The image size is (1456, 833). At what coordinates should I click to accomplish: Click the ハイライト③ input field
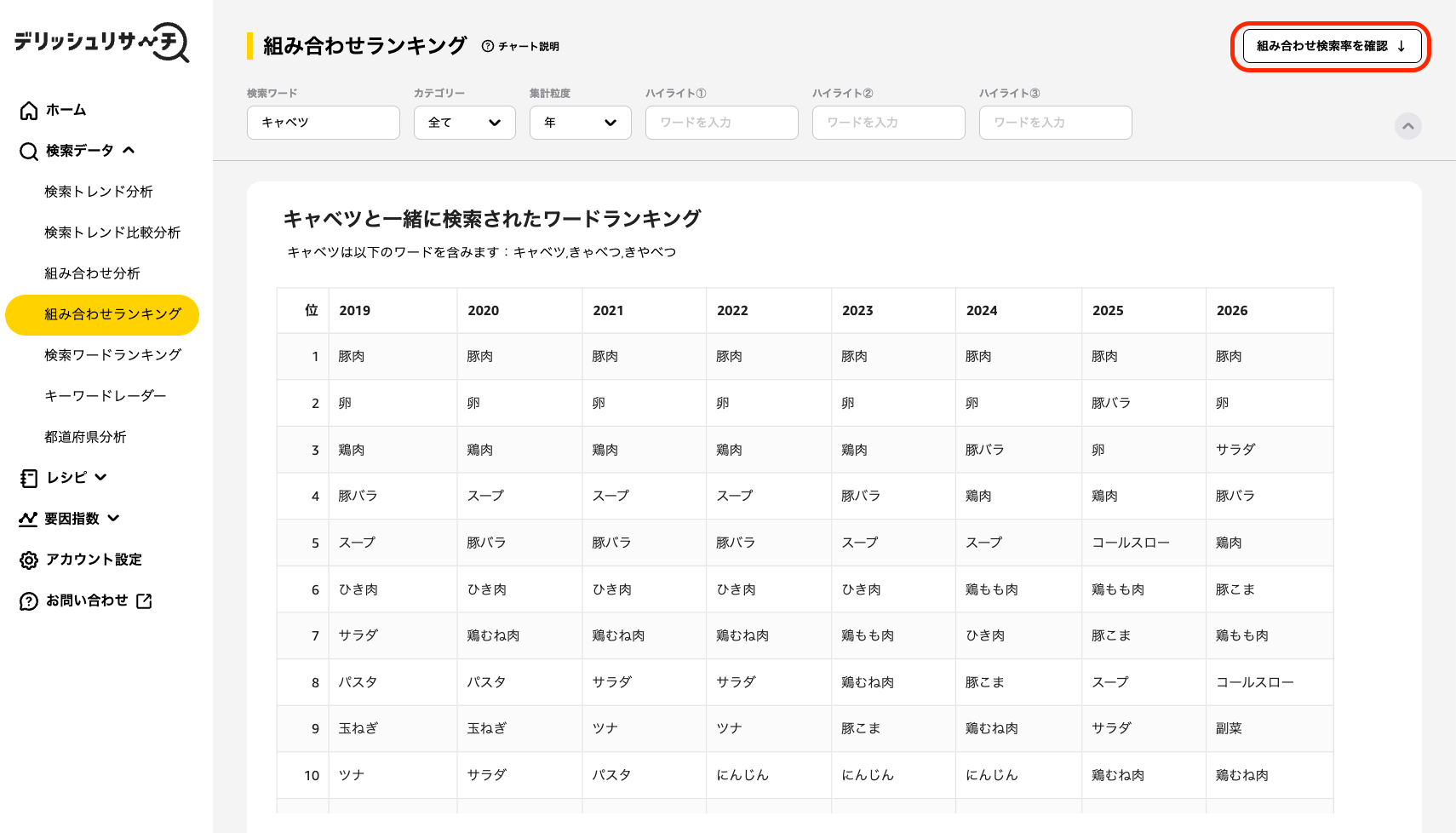tap(1056, 123)
